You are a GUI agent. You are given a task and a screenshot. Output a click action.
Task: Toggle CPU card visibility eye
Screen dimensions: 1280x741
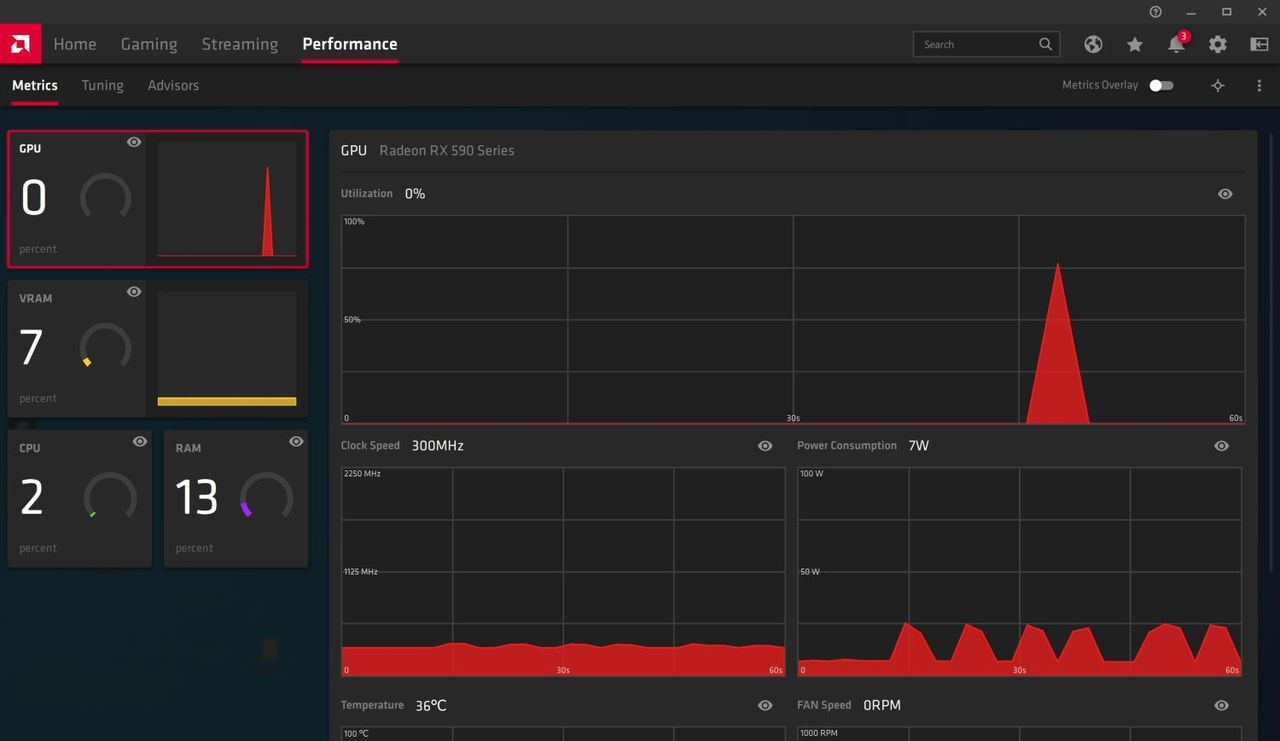pos(140,441)
